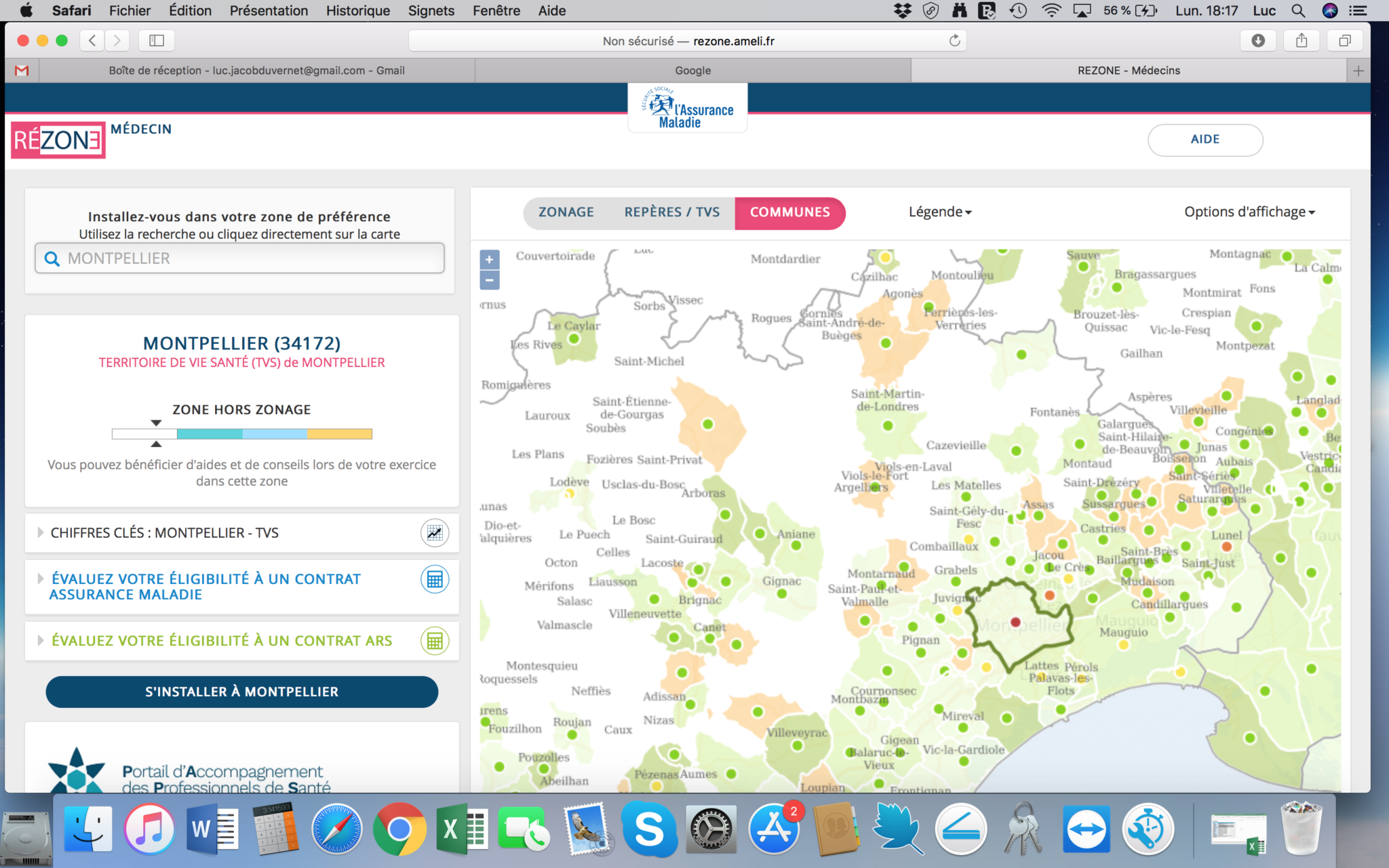The width and height of the screenshot is (1389, 868).
Task: Click the chart icon beside Chiffres clés
Action: [x=435, y=533]
